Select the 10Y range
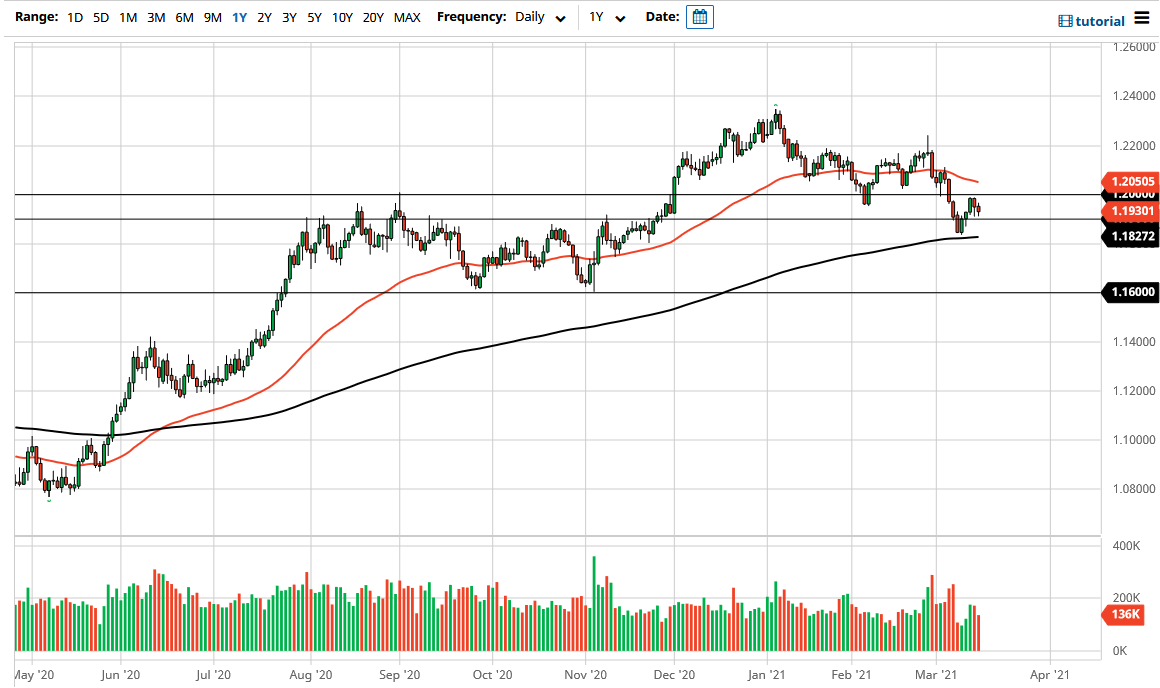Screen dimensions: 1160x688 point(341,17)
